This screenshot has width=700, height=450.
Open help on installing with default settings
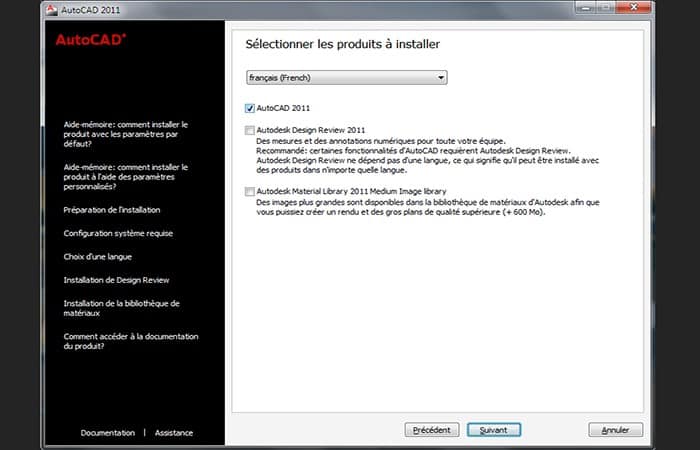[125, 134]
